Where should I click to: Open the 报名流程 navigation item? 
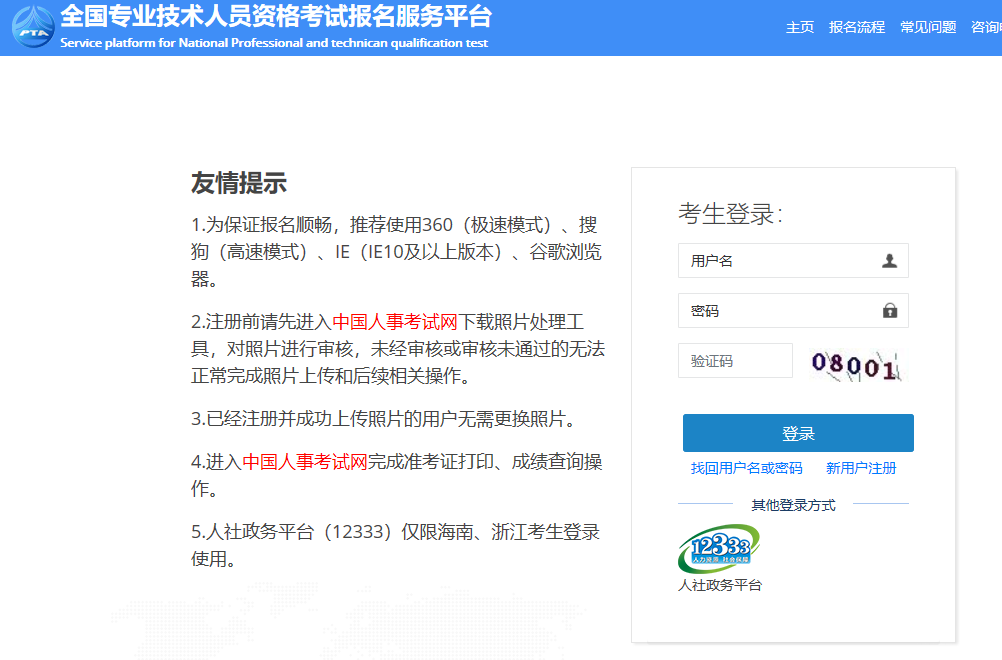tap(857, 28)
